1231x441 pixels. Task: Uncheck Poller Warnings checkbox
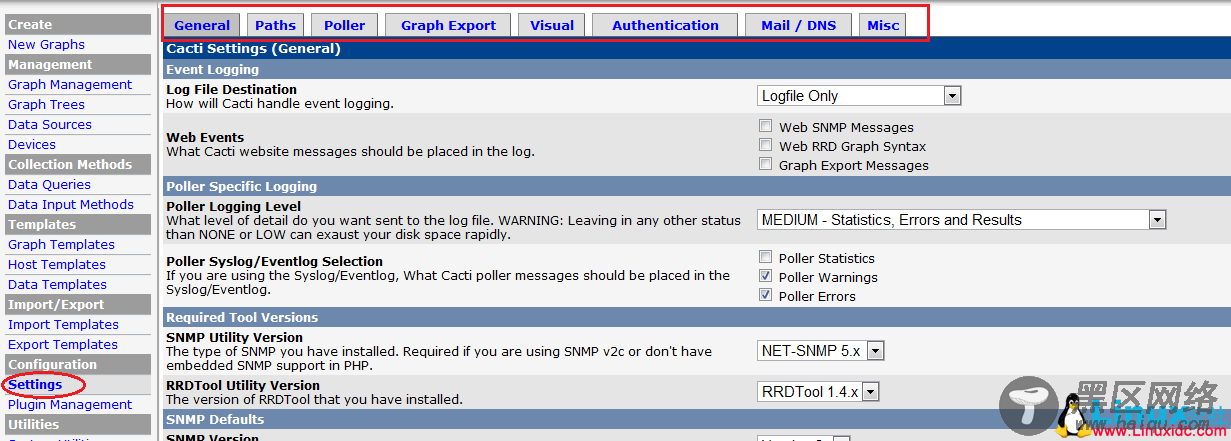click(x=765, y=277)
